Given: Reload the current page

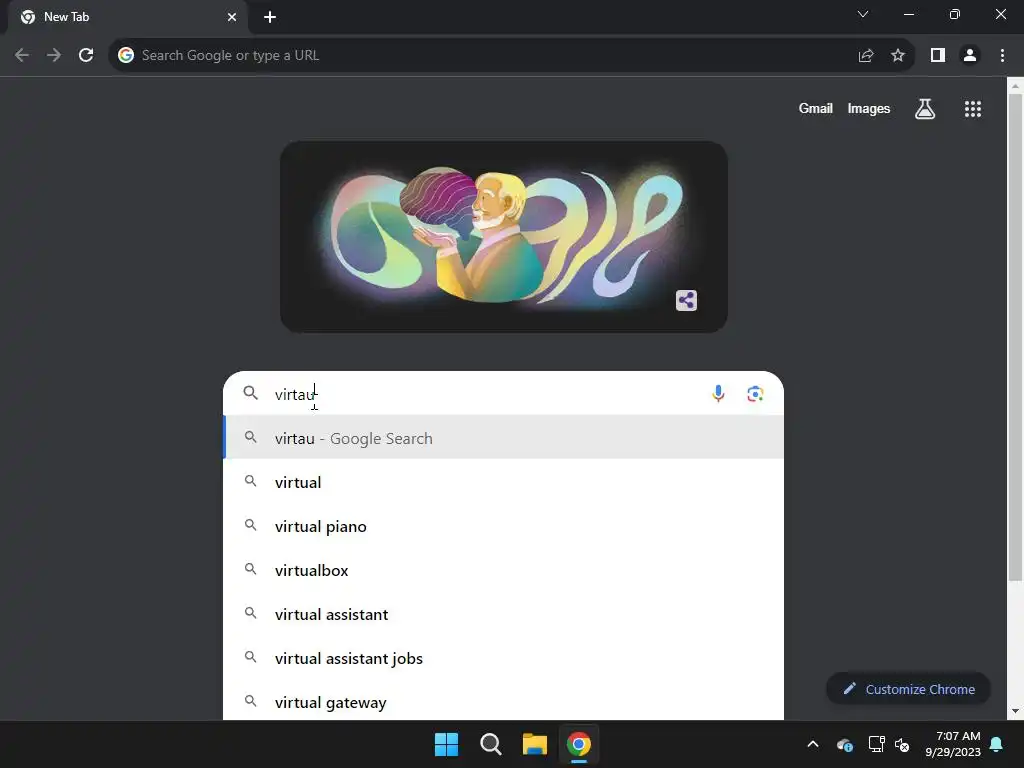Looking at the screenshot, I should pos(86,56).
